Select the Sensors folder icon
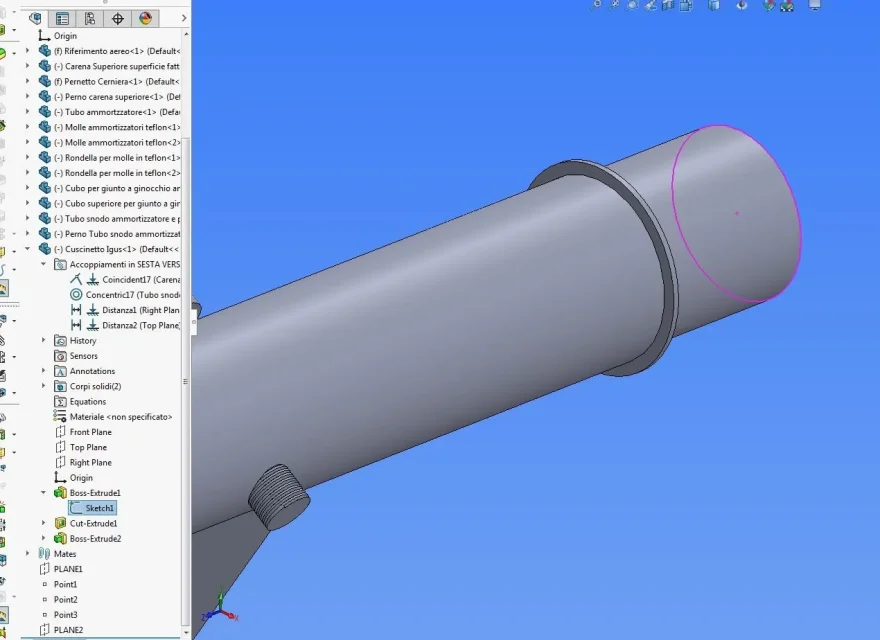The width and height of the screenshot is (880, 640). click(x=60, y=356)
